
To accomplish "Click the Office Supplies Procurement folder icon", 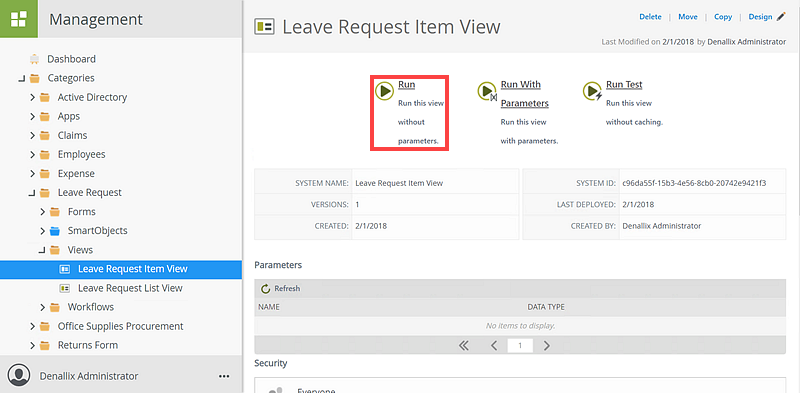I will click(x=45, y=326).
